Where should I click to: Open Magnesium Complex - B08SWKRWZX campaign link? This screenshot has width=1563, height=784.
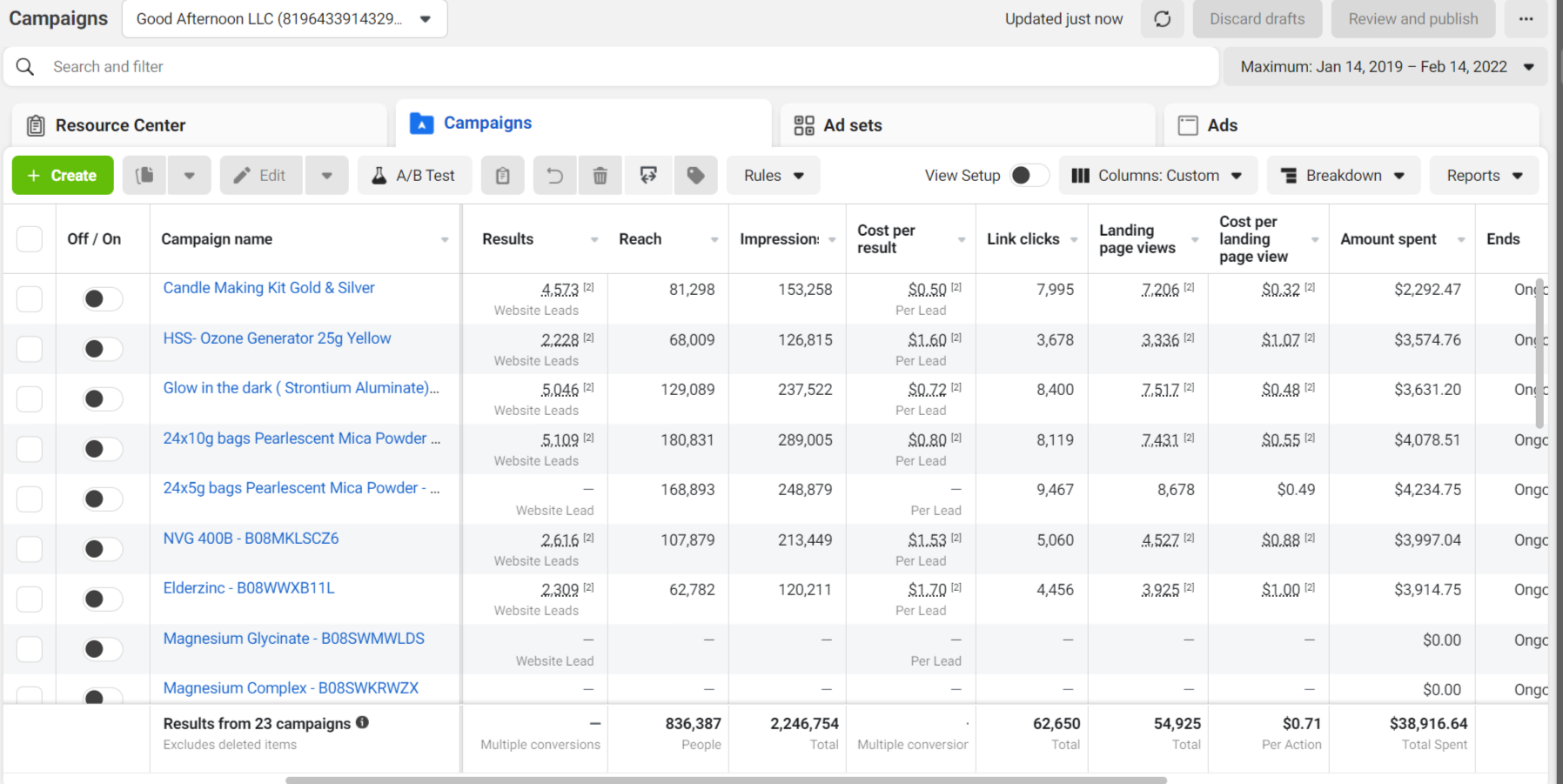pyautogui.click(x=291, y=688)
